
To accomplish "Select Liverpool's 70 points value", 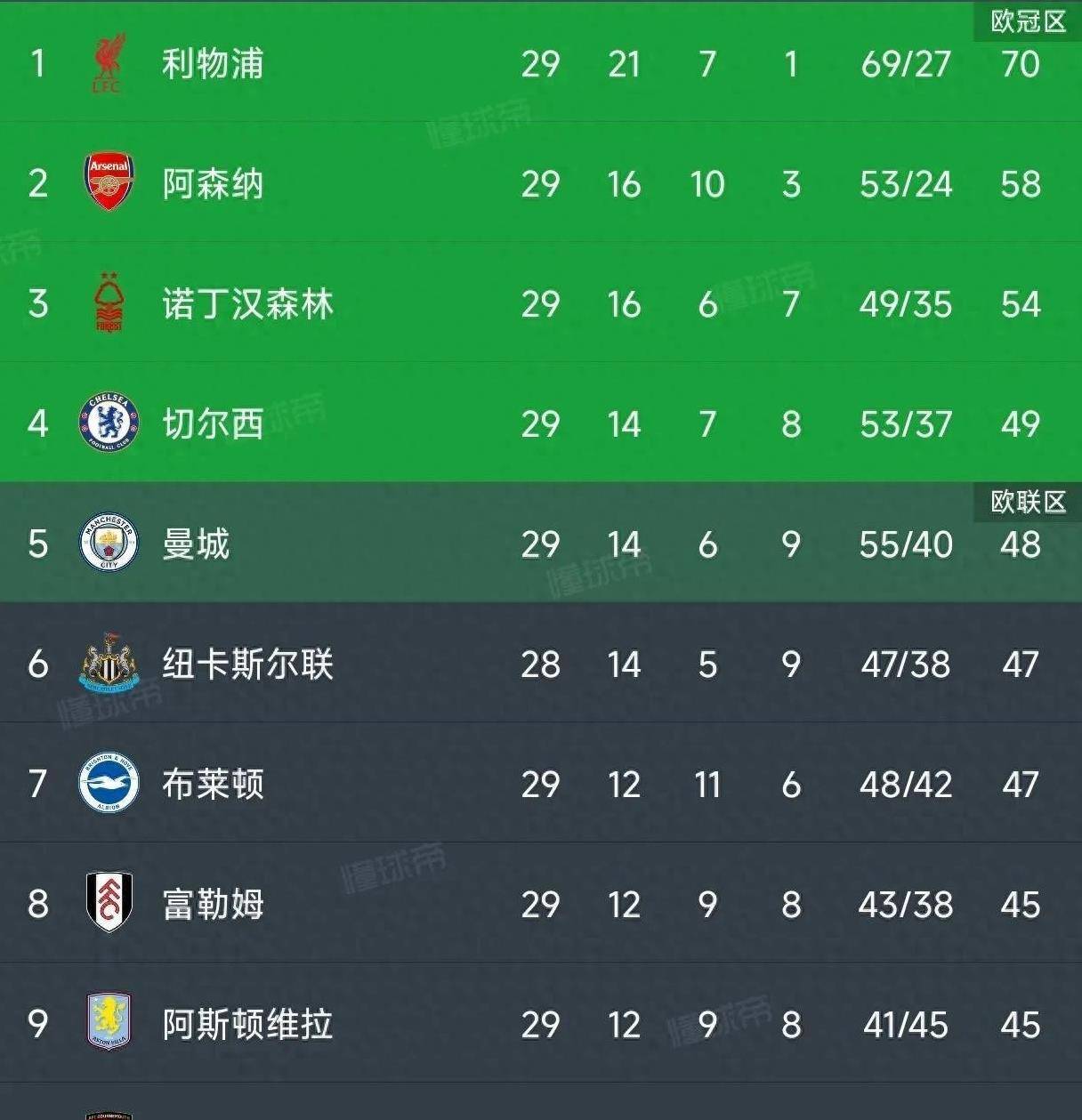I will coord(1020,64).
